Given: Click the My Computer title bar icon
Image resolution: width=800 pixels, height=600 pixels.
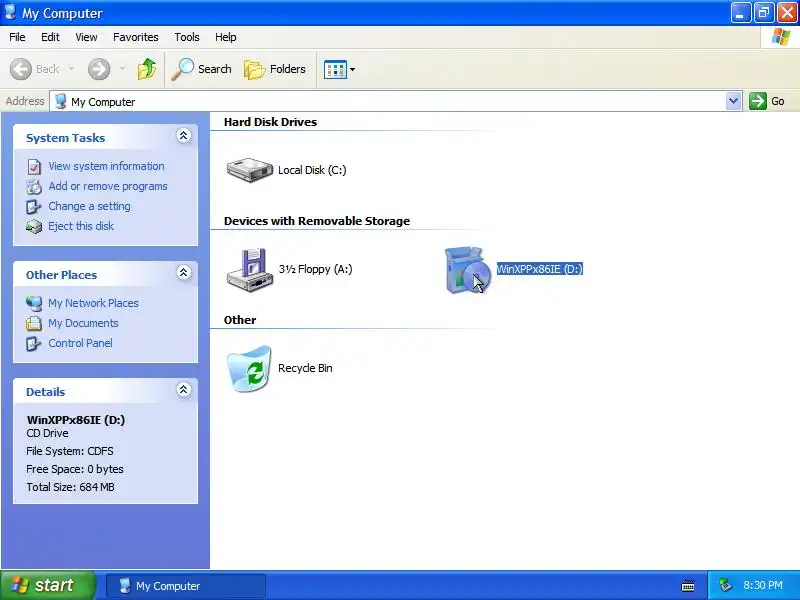Looking at the screenshot, I should (10, 13).
